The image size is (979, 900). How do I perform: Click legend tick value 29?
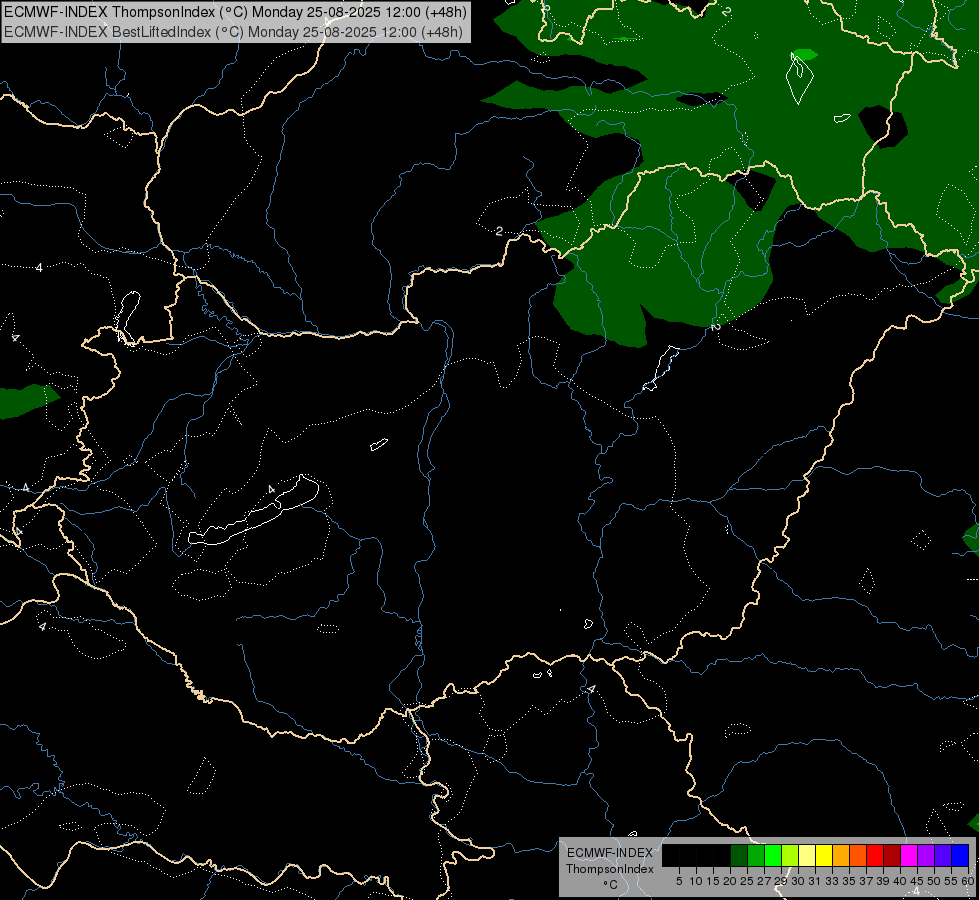(781, 881)
